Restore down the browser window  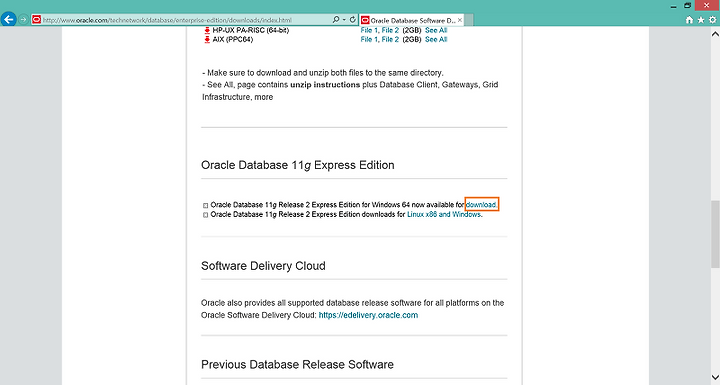(687, 6)
